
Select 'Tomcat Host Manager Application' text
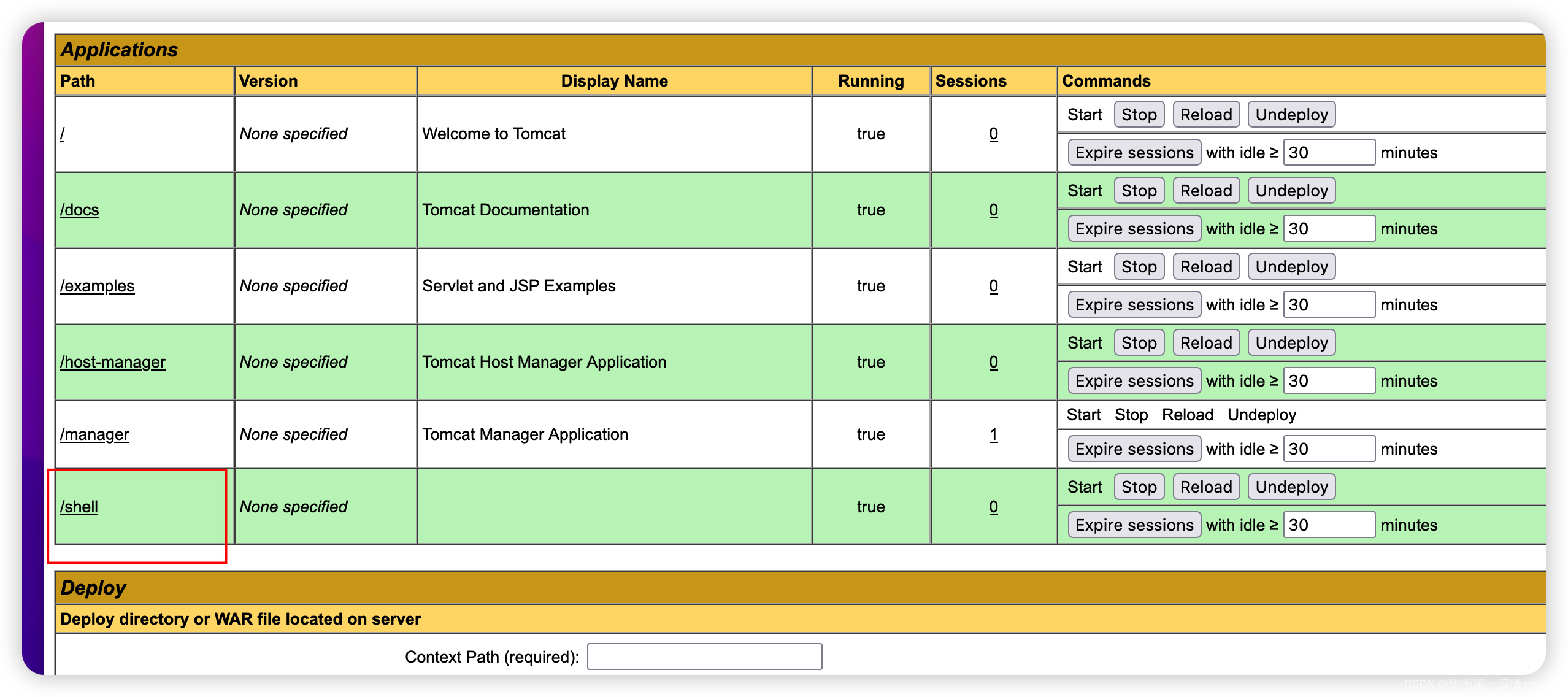click(544, 362)
